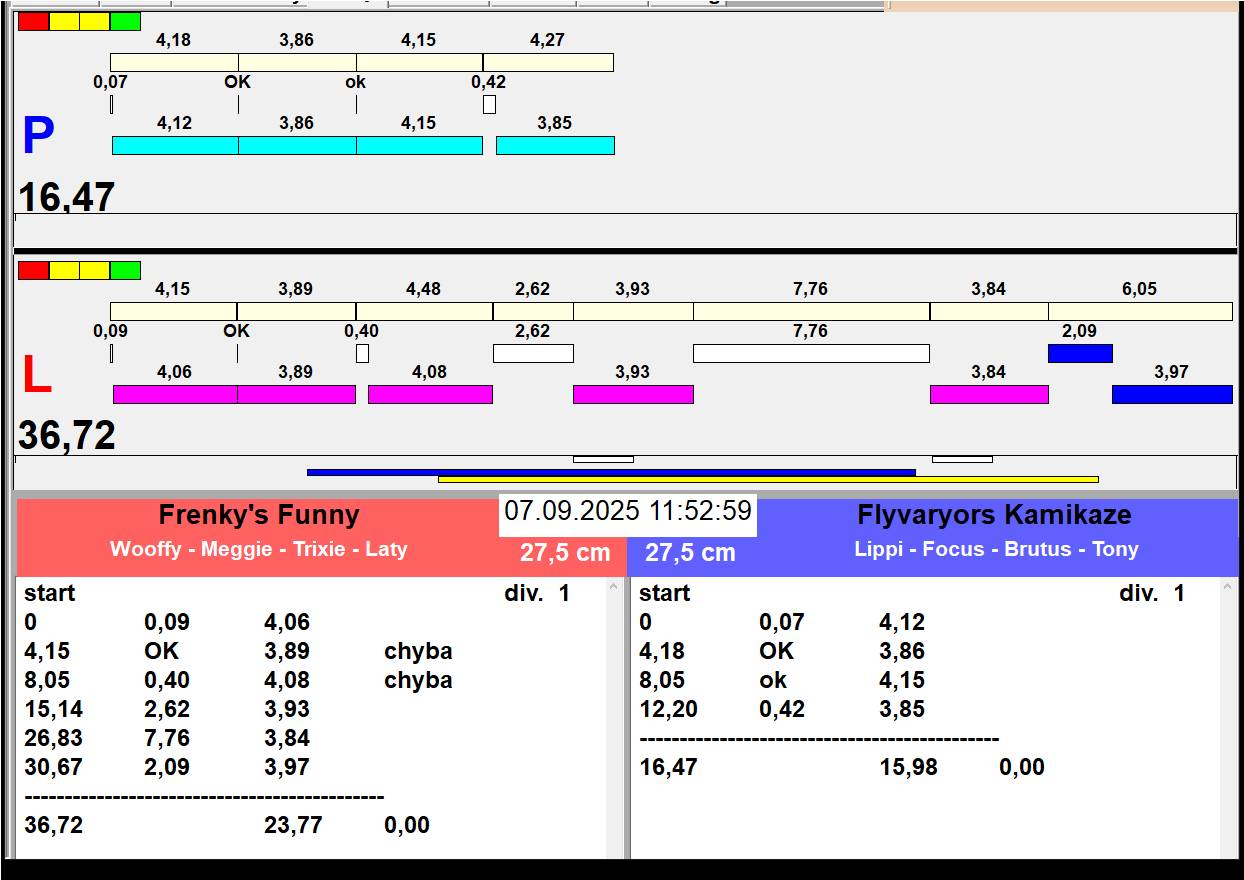Click the Frenky's Funny team name header
Image resolution: width=1244 pixels, height=880 pixels.
(x=259, y=516)
